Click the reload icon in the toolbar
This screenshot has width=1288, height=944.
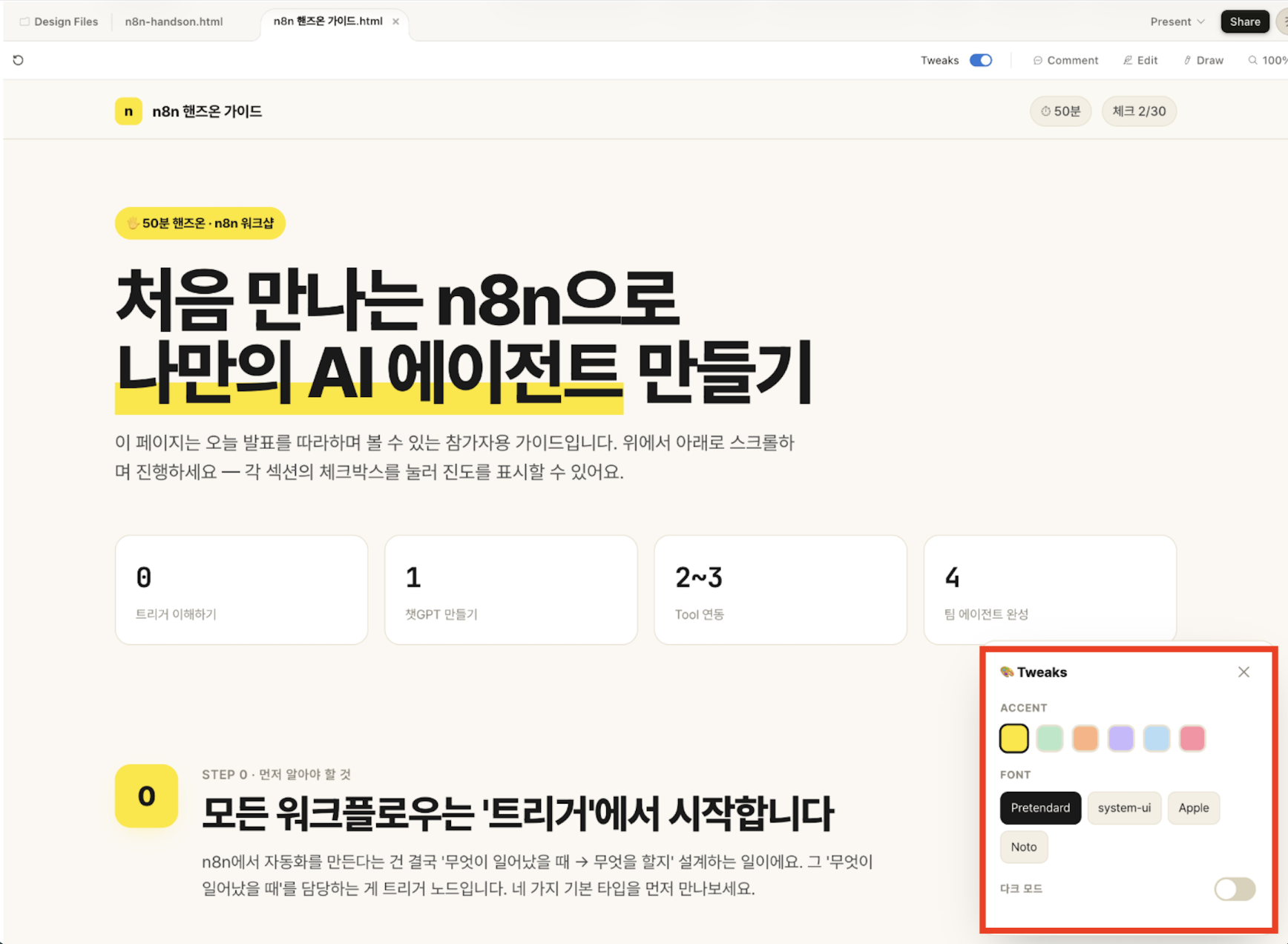19,60
